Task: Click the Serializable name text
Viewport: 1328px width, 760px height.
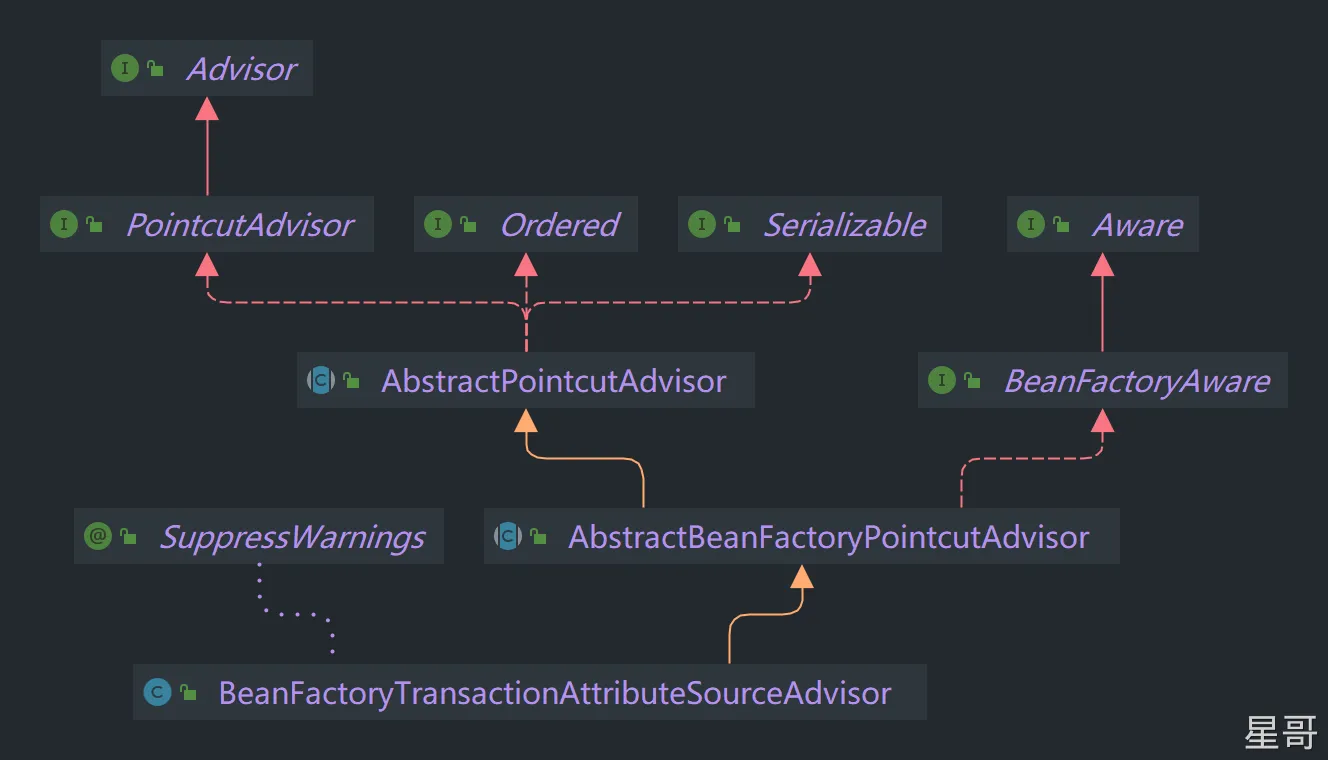Action: point(844,225)
